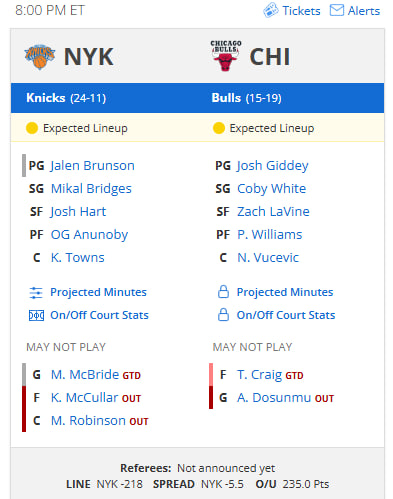Click the Tickets icon
Viewport: 393px width, 499px height.
[x=271, y=10]
